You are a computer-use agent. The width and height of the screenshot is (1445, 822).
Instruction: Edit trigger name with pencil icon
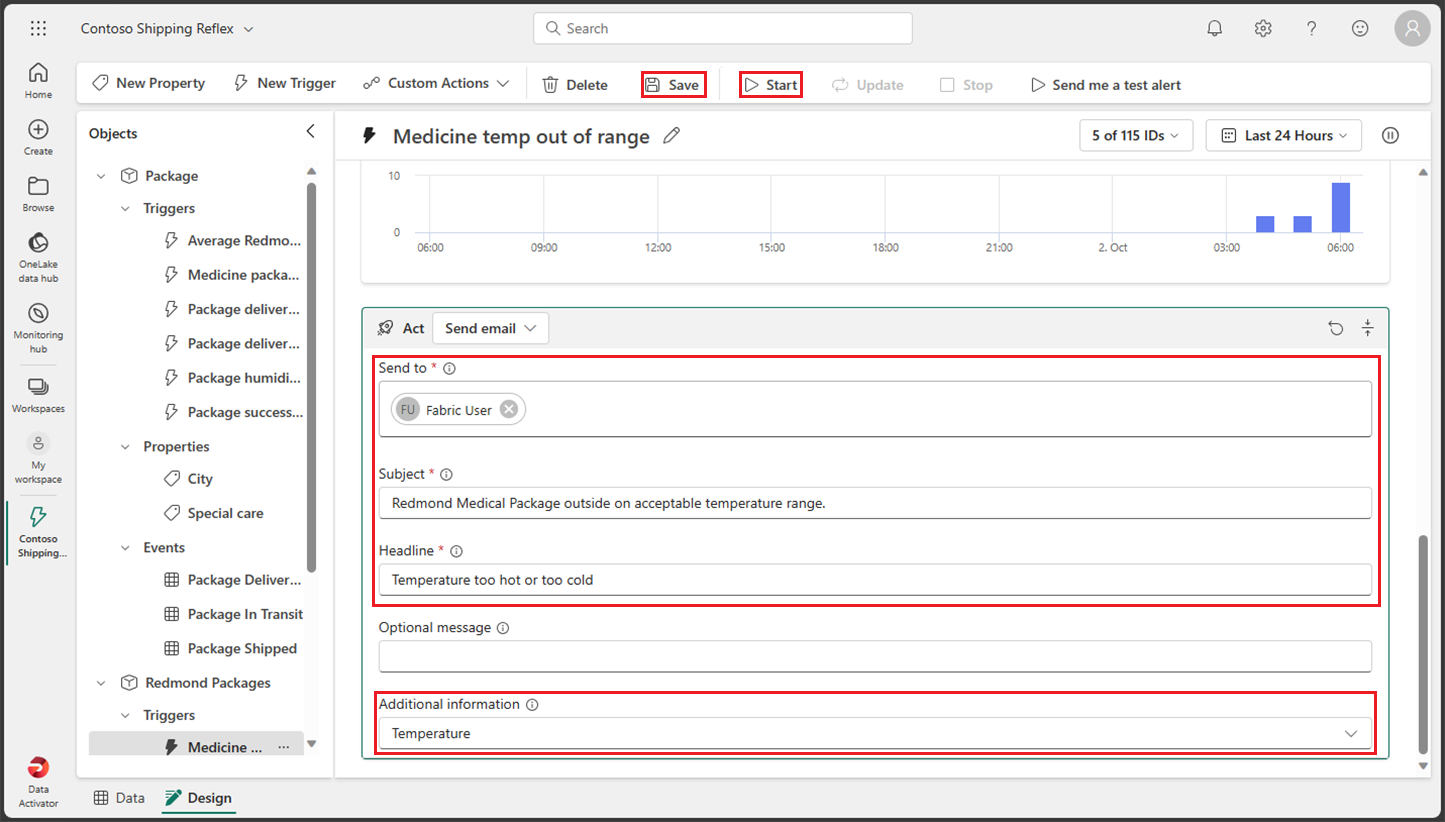[672, 136]
